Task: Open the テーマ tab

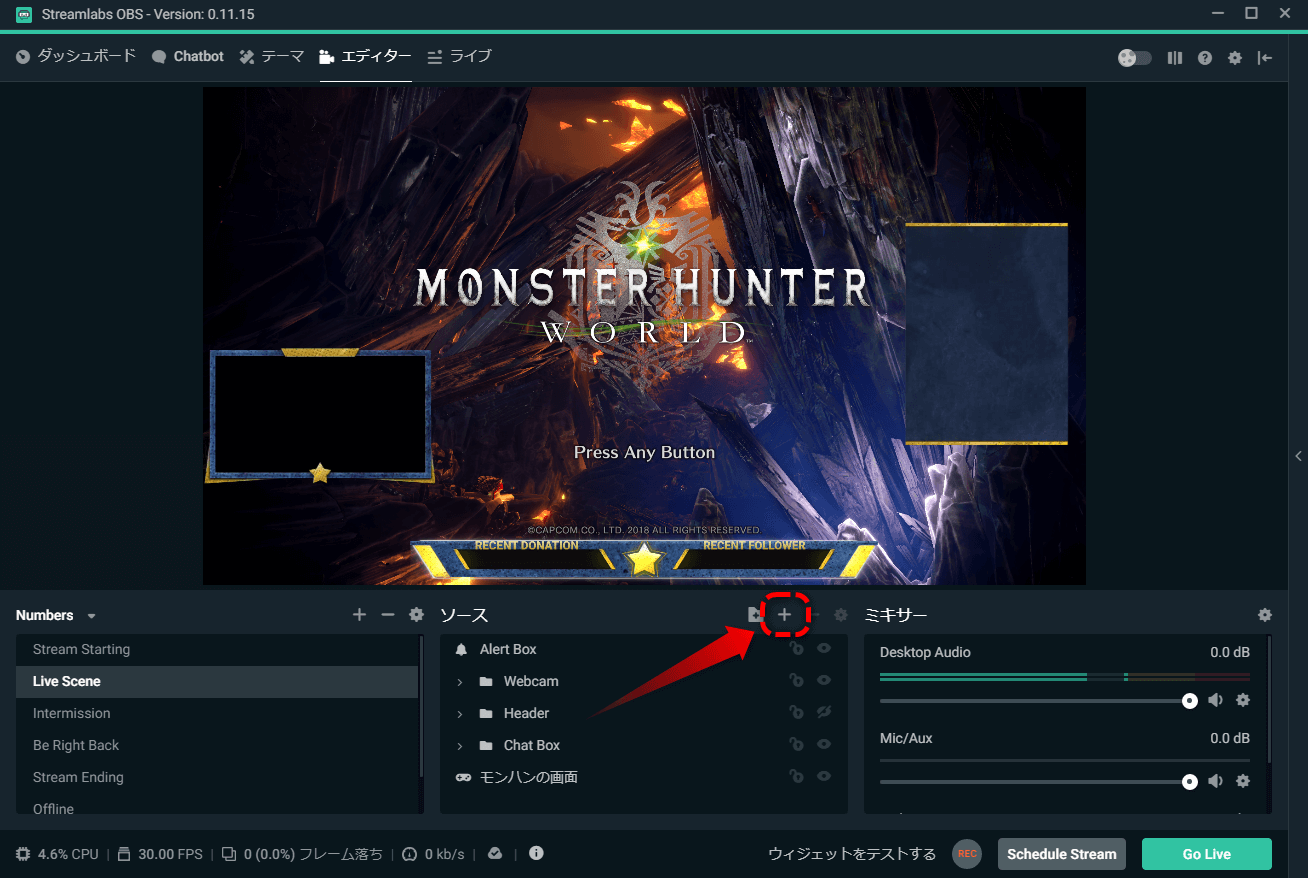Action: pyautogui.click(x=272, y=56)
